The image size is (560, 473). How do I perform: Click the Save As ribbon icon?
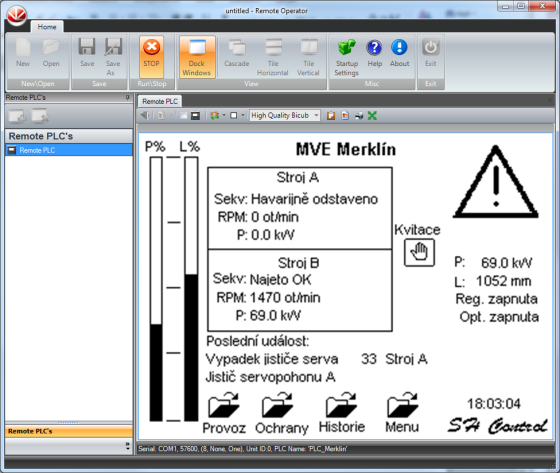(x=113, y=56)
